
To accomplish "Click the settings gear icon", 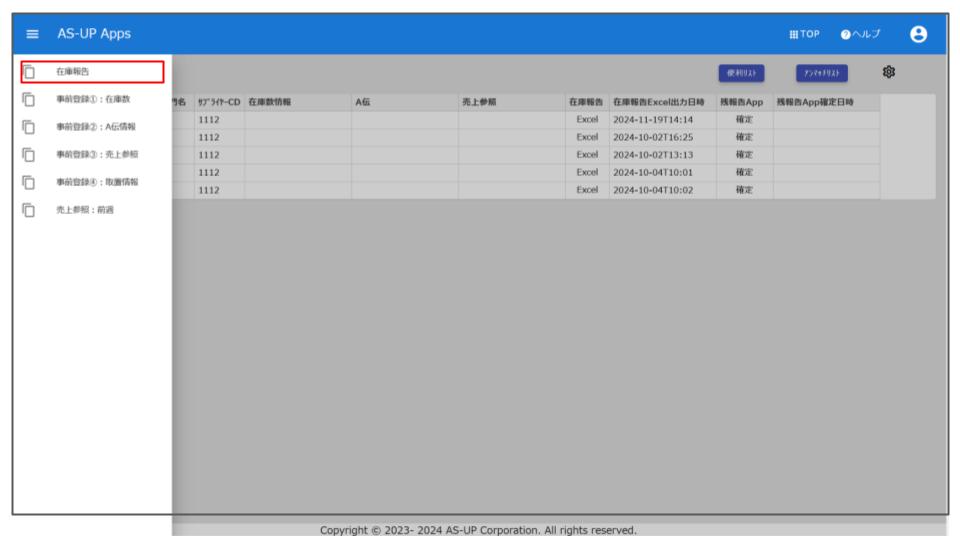I will point(889,72).
